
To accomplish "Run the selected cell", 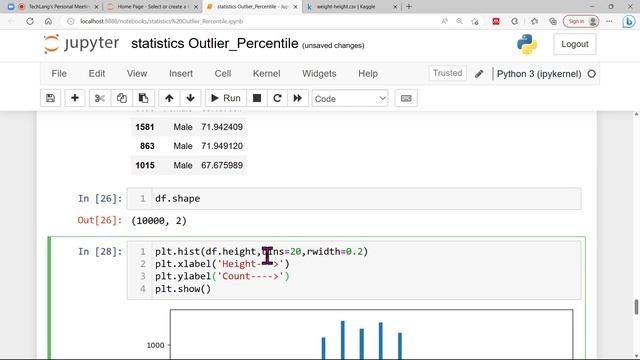I will pos(226,98).
